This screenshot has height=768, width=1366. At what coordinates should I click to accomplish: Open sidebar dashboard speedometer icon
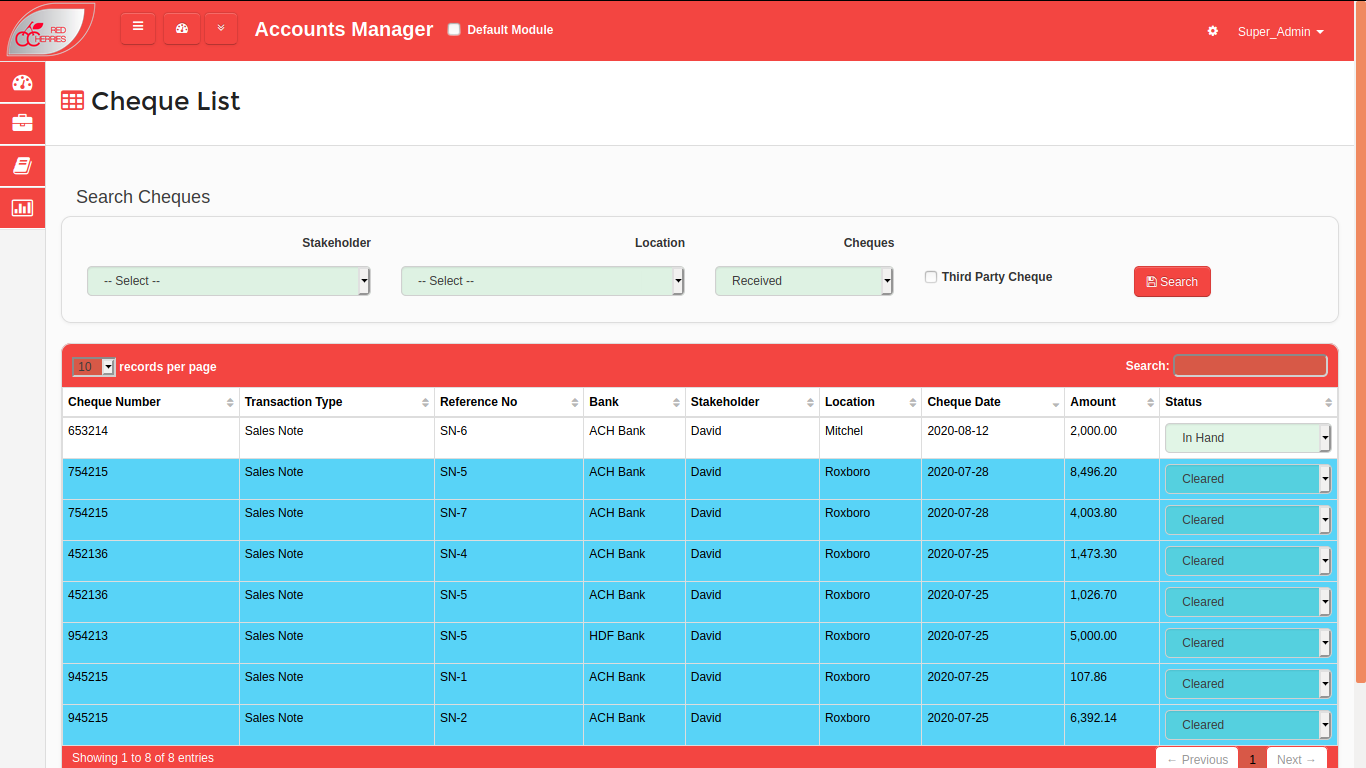(22, 82)
